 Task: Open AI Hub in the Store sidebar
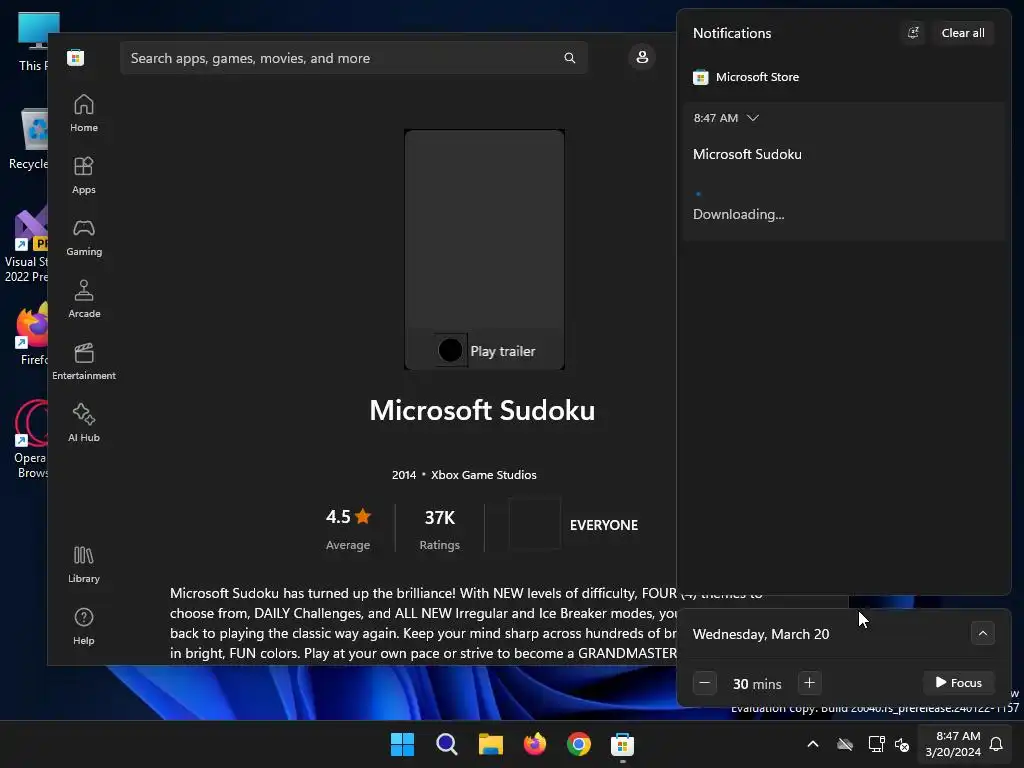[x=84, y=424]
